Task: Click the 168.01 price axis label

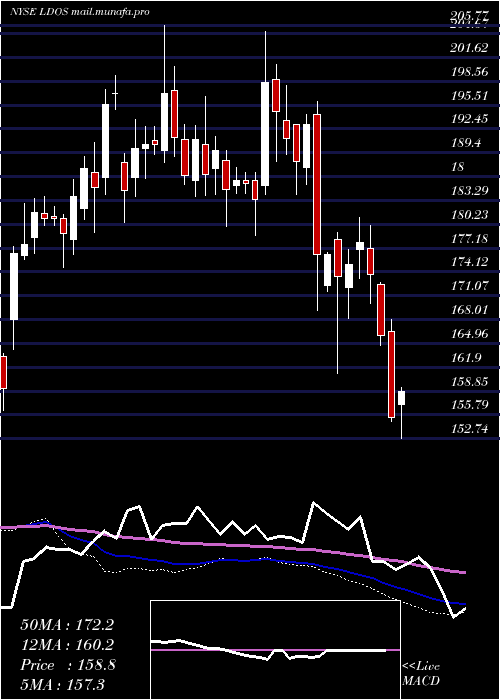Action: click(469, 310)
